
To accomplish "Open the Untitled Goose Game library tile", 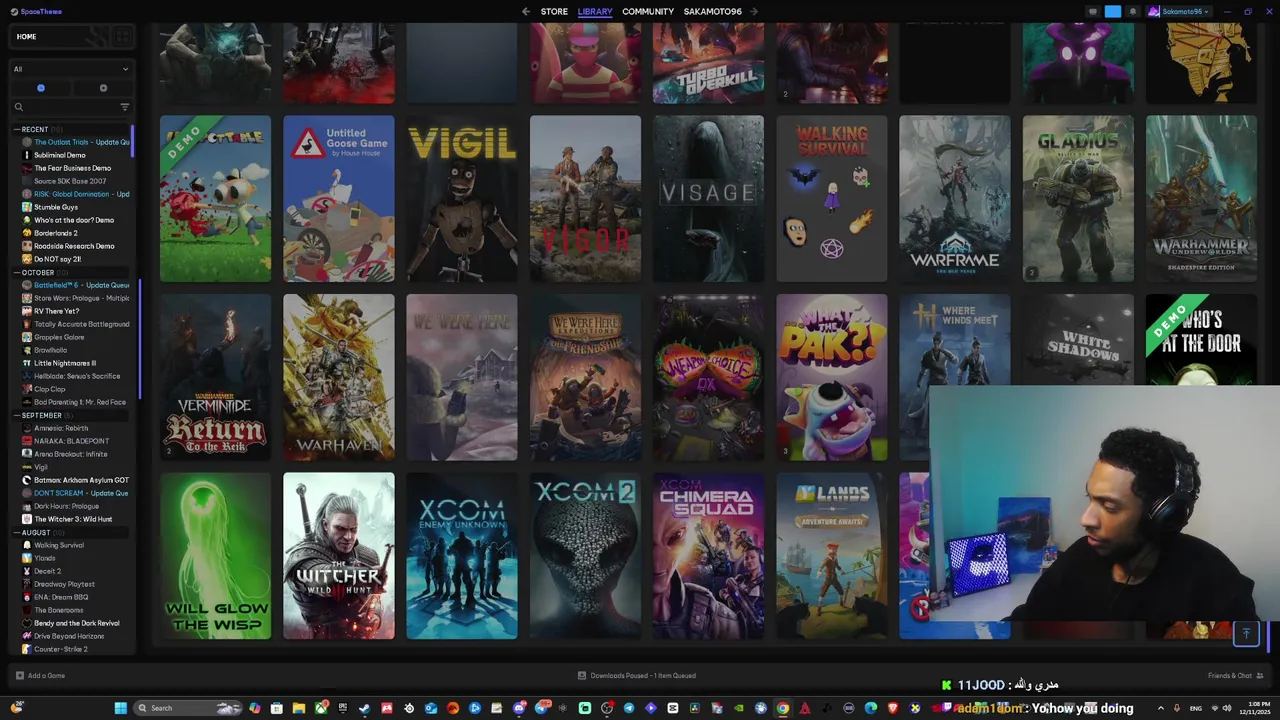I will (x=338, y=198).
